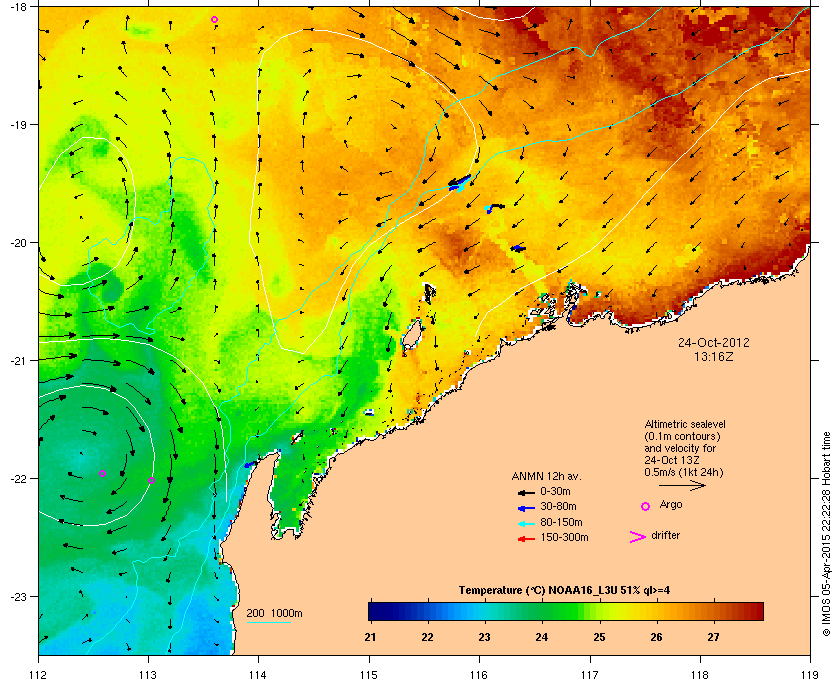The image size is (840, 680).
Task: Click the colorbar tick label '26'
Action: tap(656, 637)
